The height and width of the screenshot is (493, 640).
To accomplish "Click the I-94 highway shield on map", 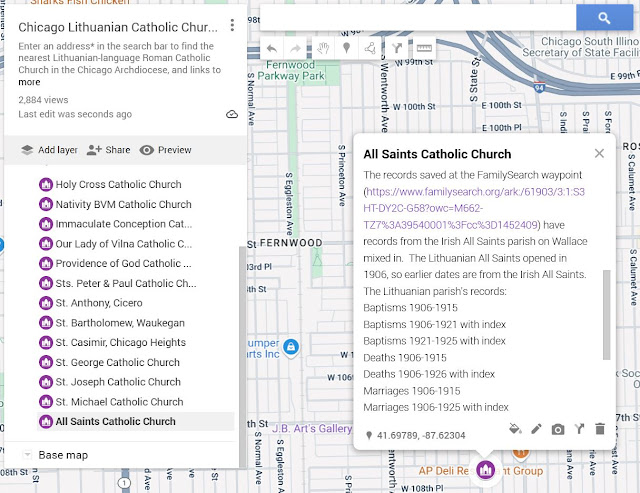I will (x=539, y=87).
